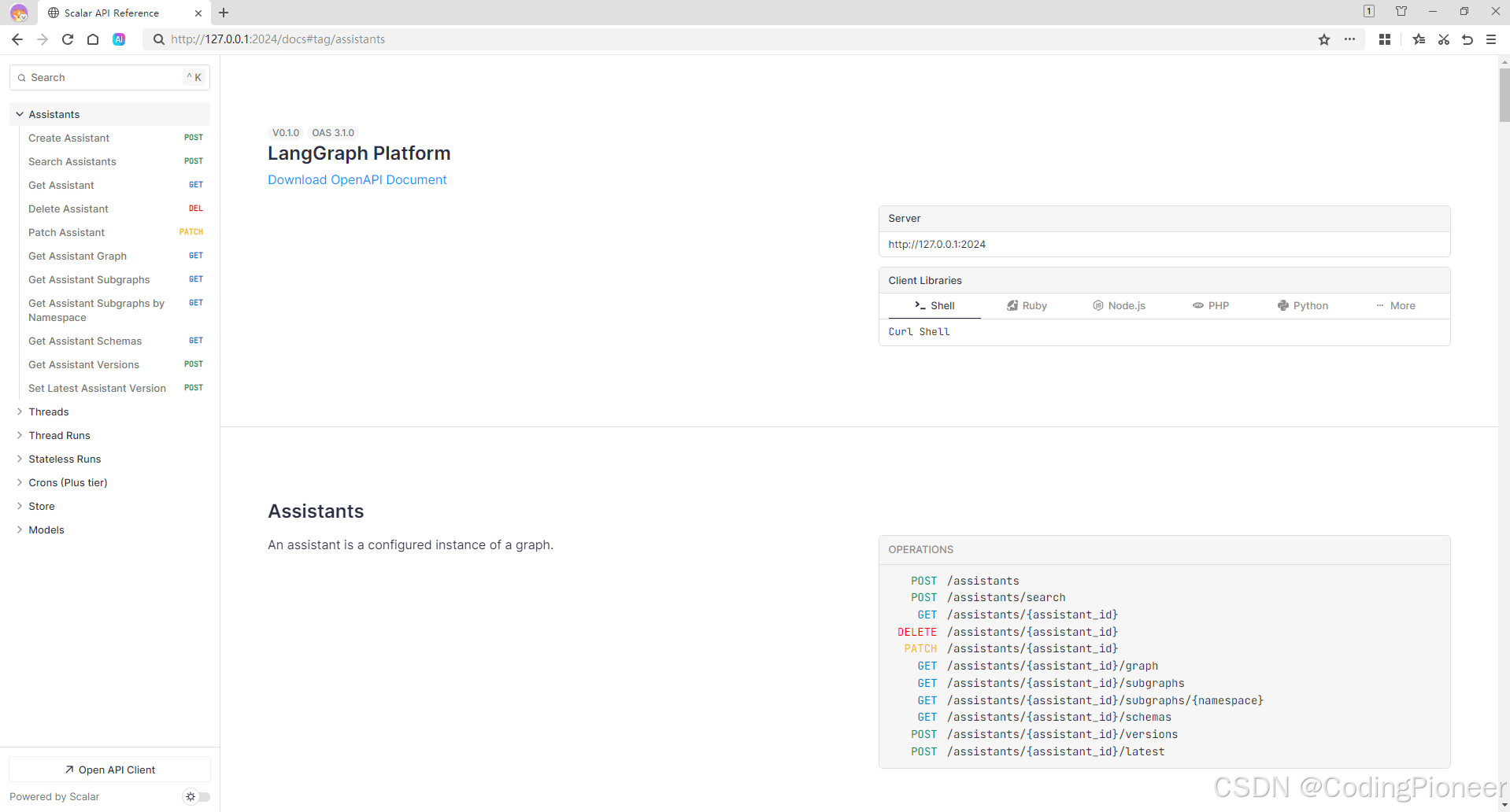Click the tab count indicator icon
The width and height of the screenshot is (1510, 812).
1369,11
